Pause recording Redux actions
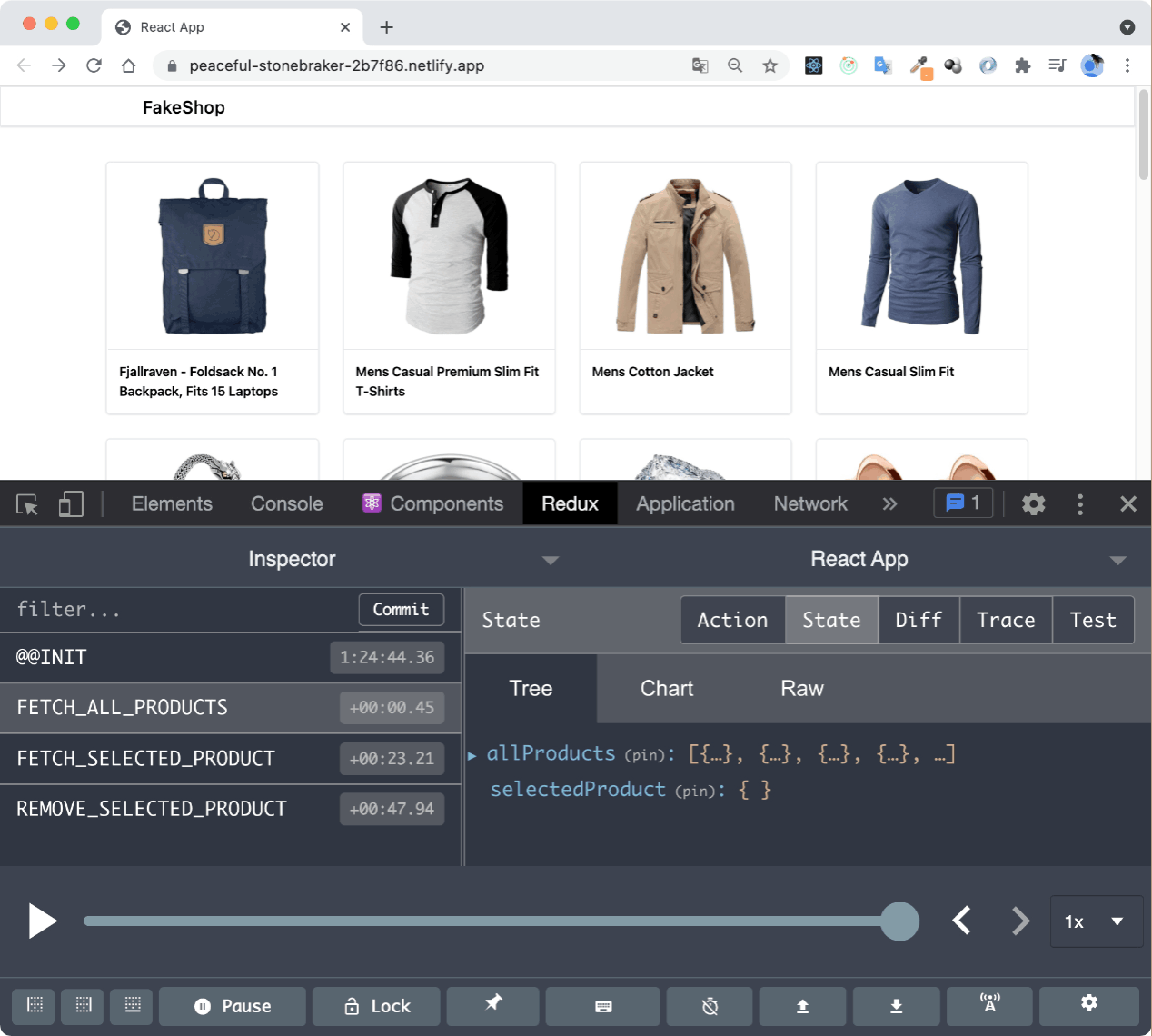 point(233,1006)
